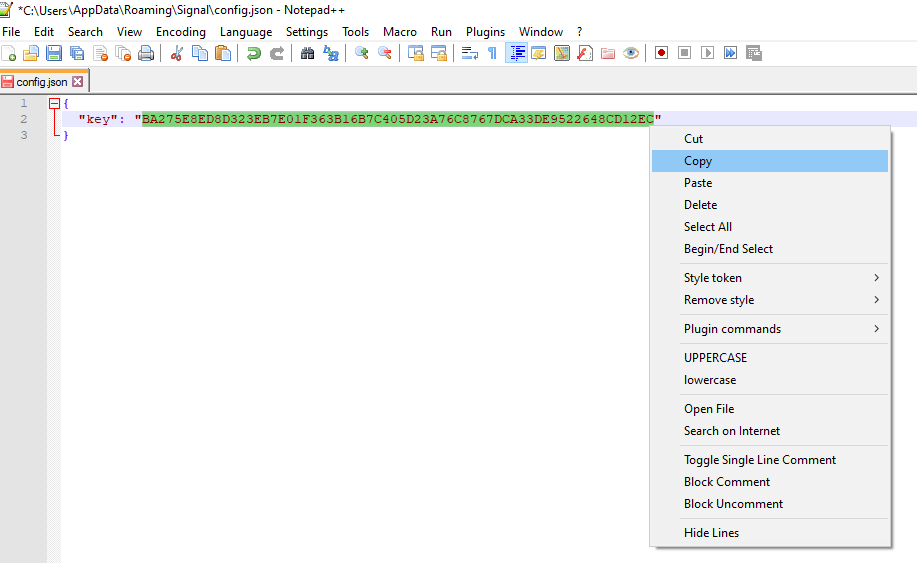Click the Save All toolbar icon

(x=77, y=53)
